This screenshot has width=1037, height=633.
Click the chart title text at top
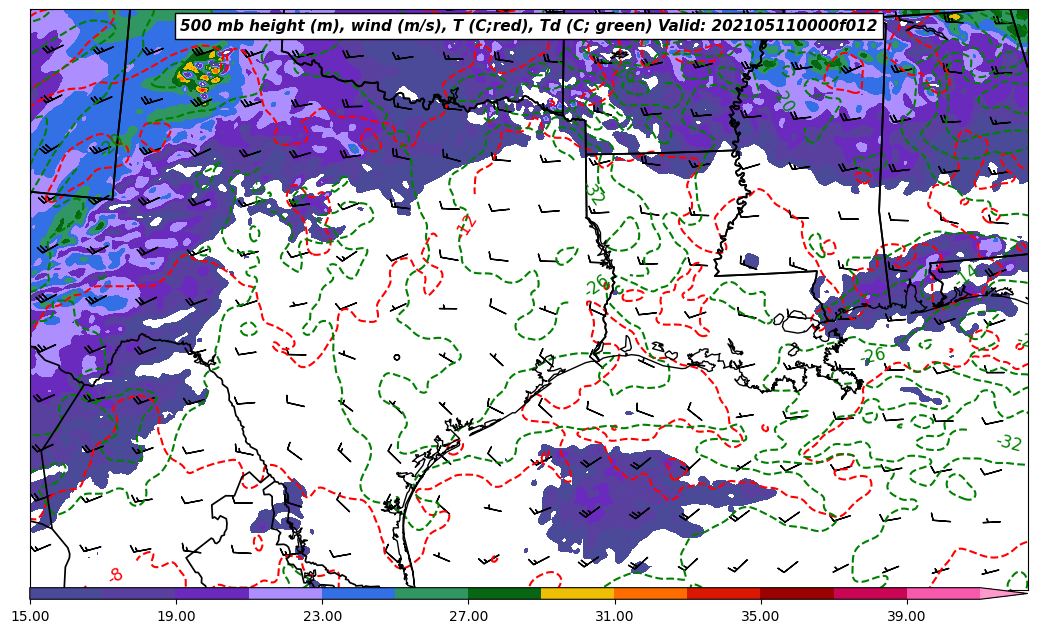click(528, 26)
